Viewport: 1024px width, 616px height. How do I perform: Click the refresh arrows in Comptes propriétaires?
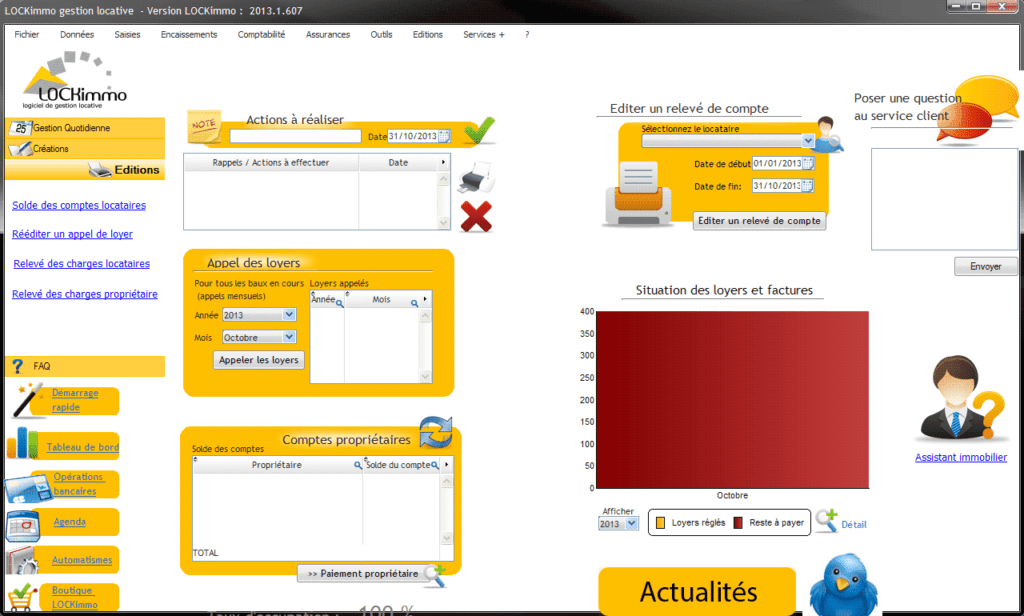point(436,433)
